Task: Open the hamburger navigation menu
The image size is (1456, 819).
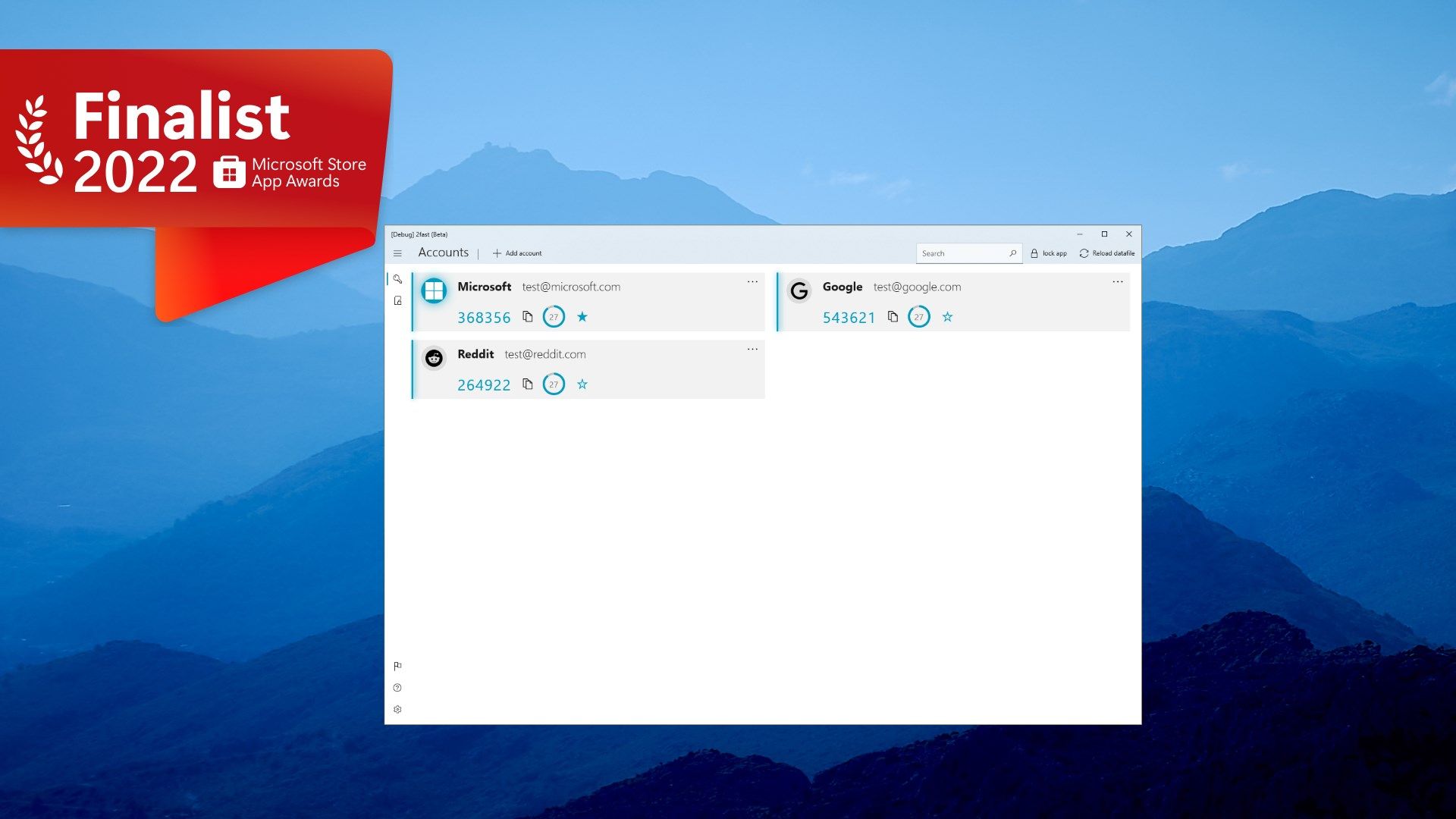Action: click(x=397, y=253)
